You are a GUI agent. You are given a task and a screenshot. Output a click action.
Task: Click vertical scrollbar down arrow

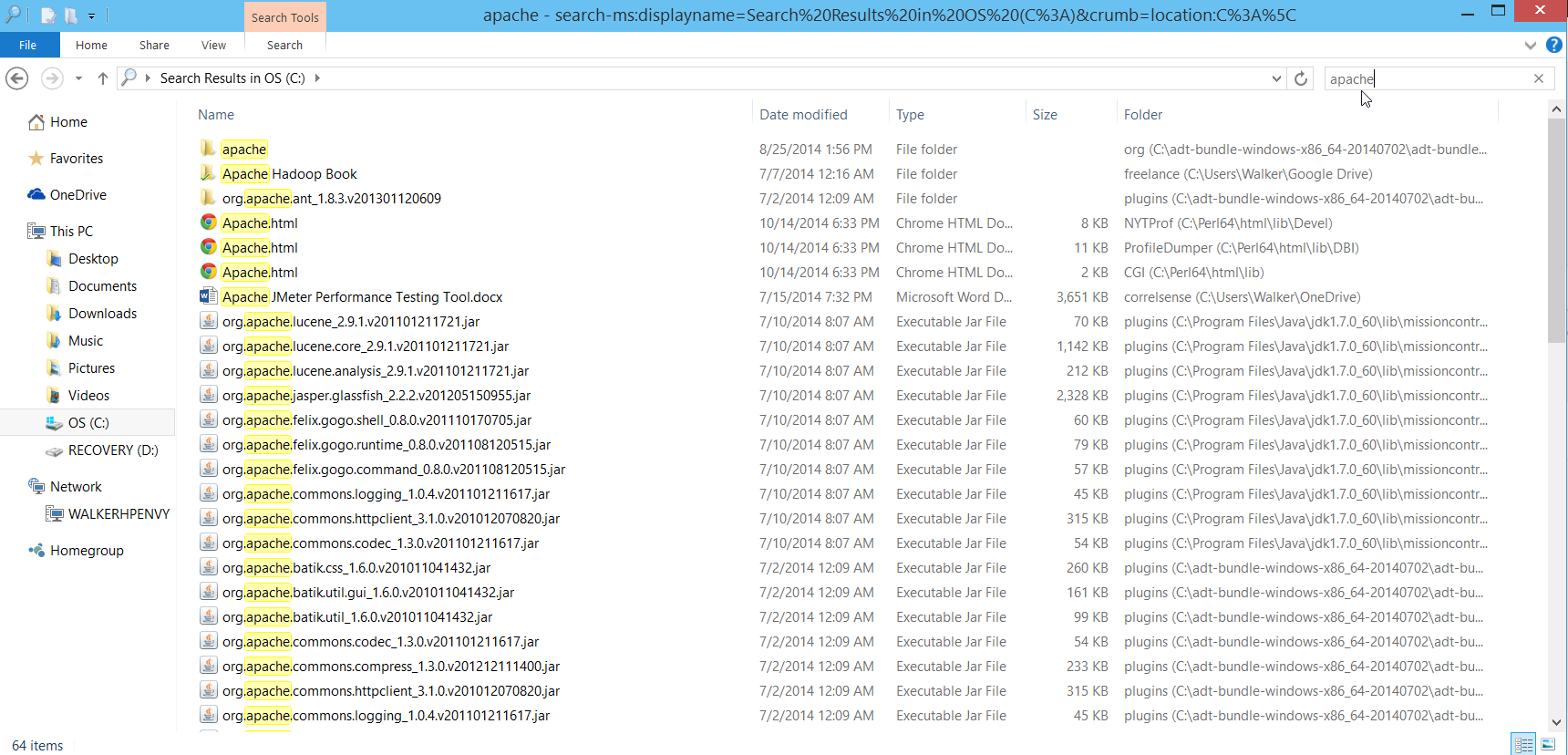(1557, 721)
